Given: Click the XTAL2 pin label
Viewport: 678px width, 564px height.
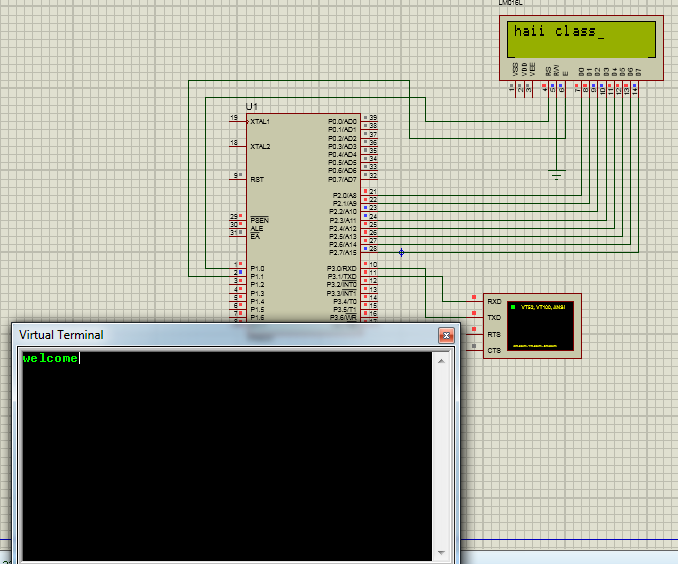Looking at the screenshot, I should pos(260,147).
